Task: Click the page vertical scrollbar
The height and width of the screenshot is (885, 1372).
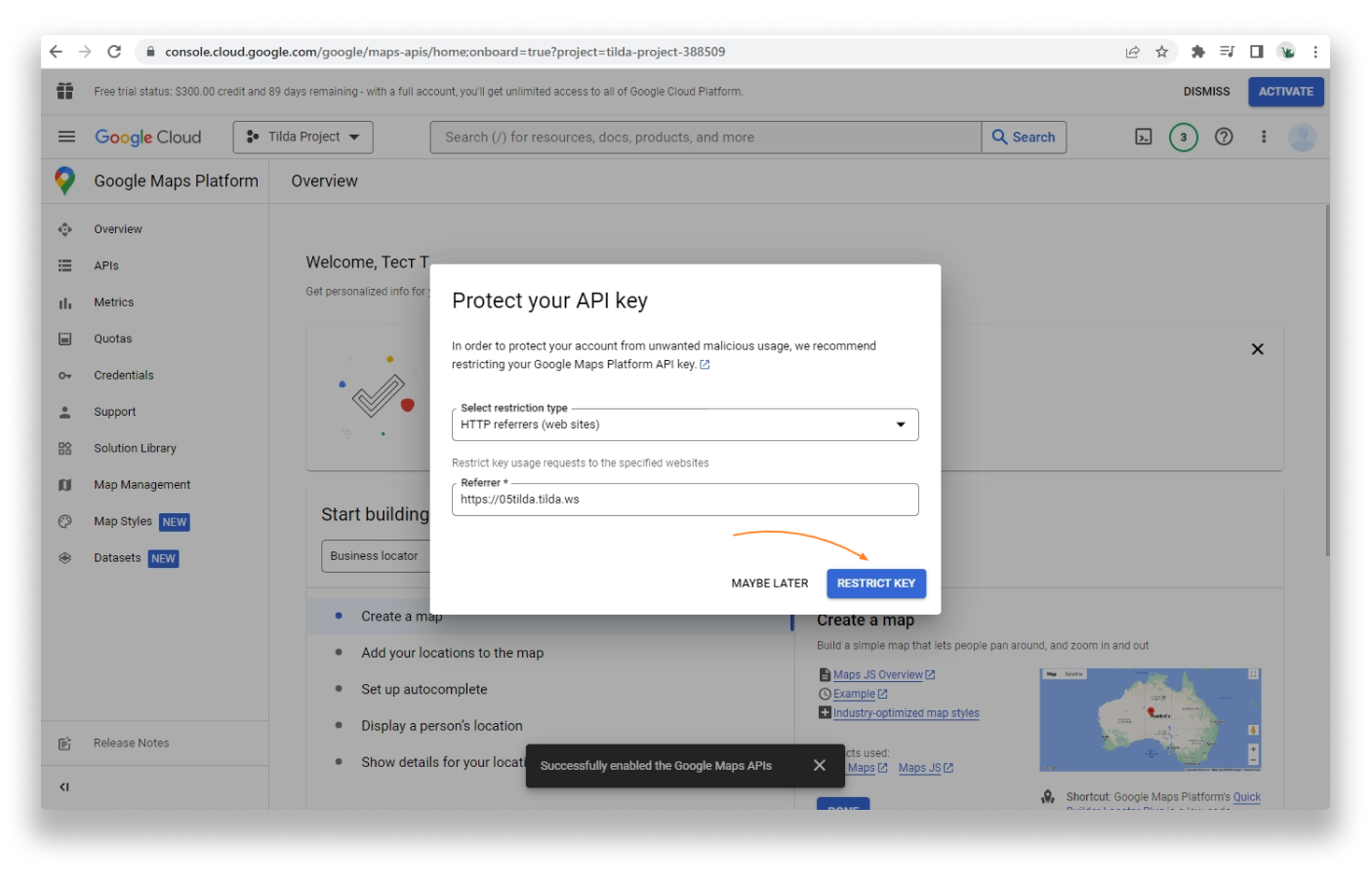Action: pyautogui.click(x=1327, y=381)
